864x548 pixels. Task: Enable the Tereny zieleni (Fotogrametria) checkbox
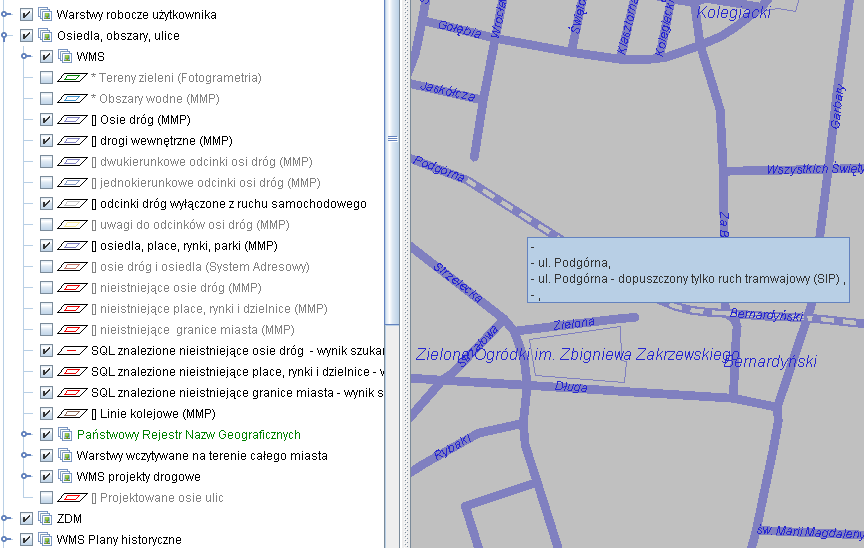[x=46, y=77]
